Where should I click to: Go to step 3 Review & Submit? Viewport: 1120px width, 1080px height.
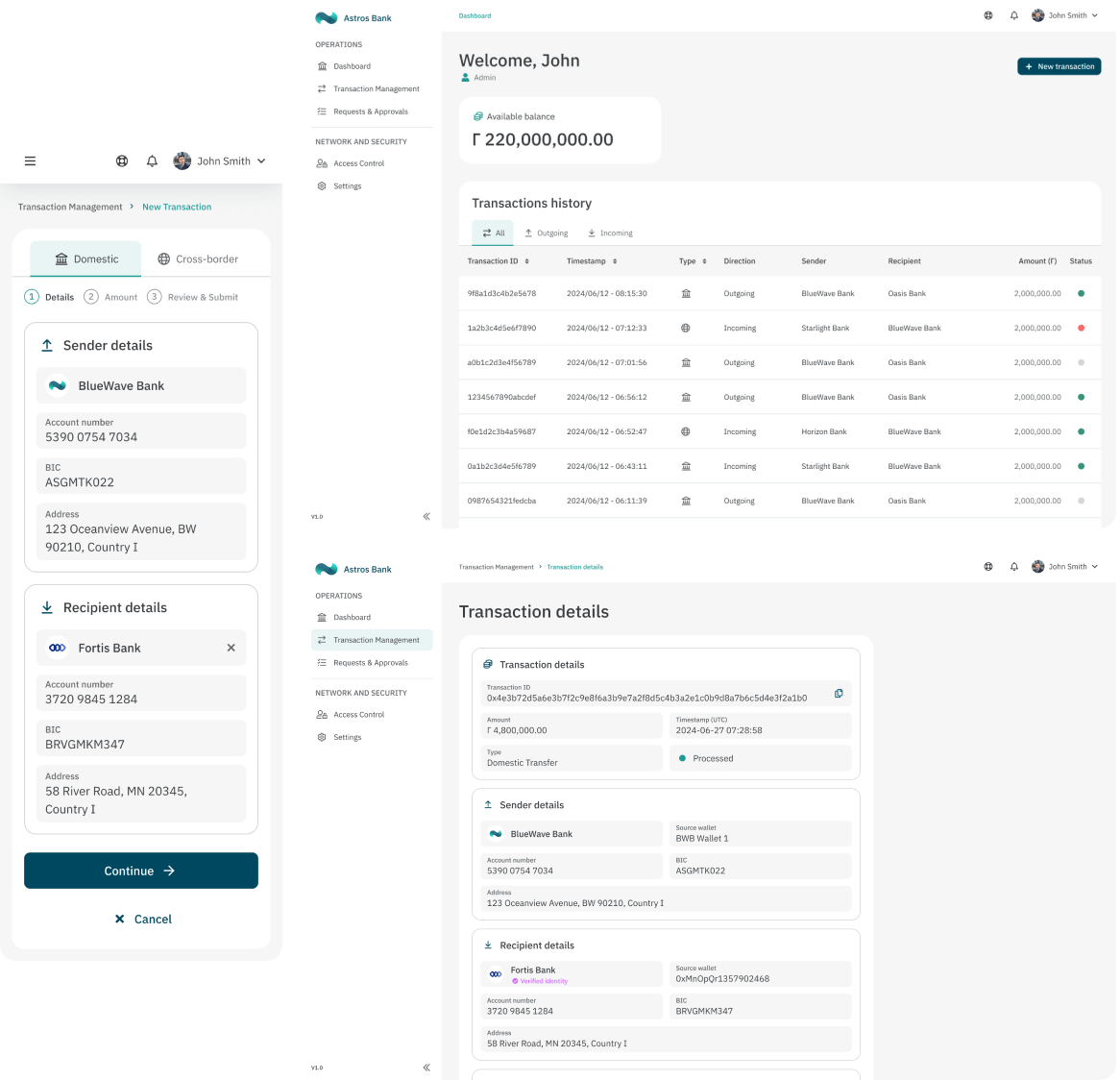[193, 297]
